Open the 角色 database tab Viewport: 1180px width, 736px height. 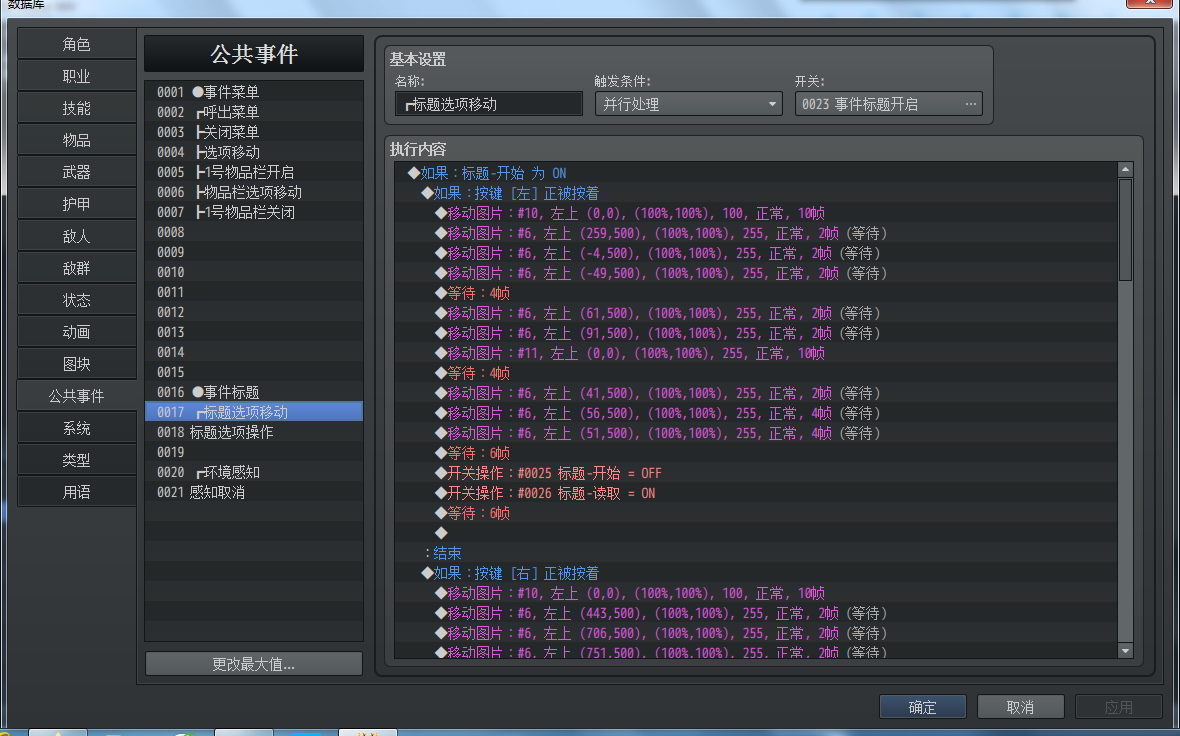point(76,44)
